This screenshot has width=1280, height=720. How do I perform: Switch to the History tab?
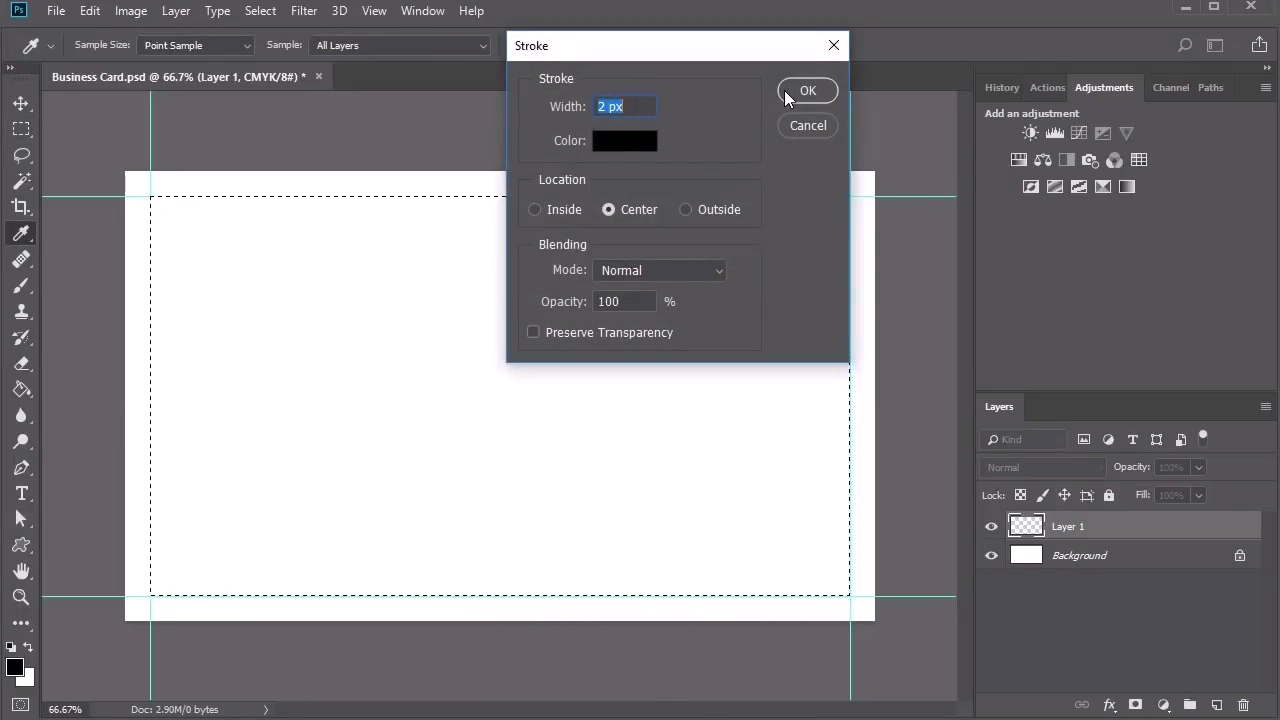click(1001, 88)
